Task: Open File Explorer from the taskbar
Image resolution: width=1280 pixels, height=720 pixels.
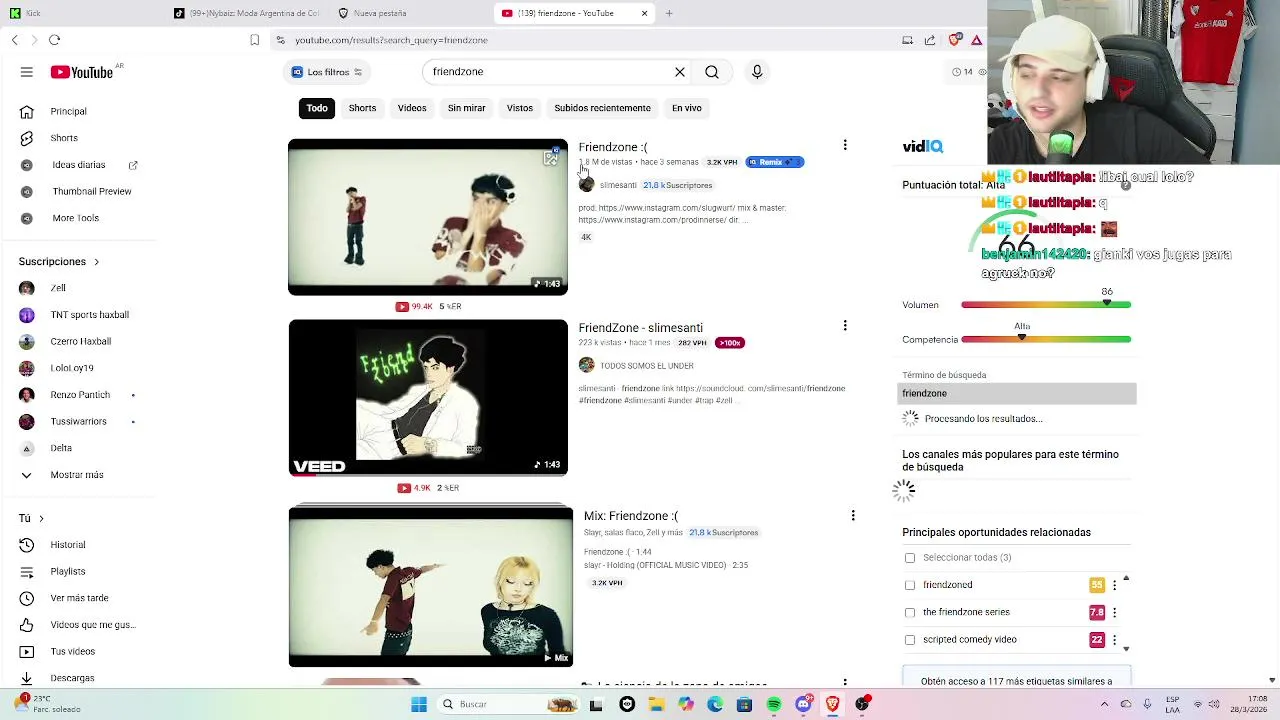Action: point(656,704)
